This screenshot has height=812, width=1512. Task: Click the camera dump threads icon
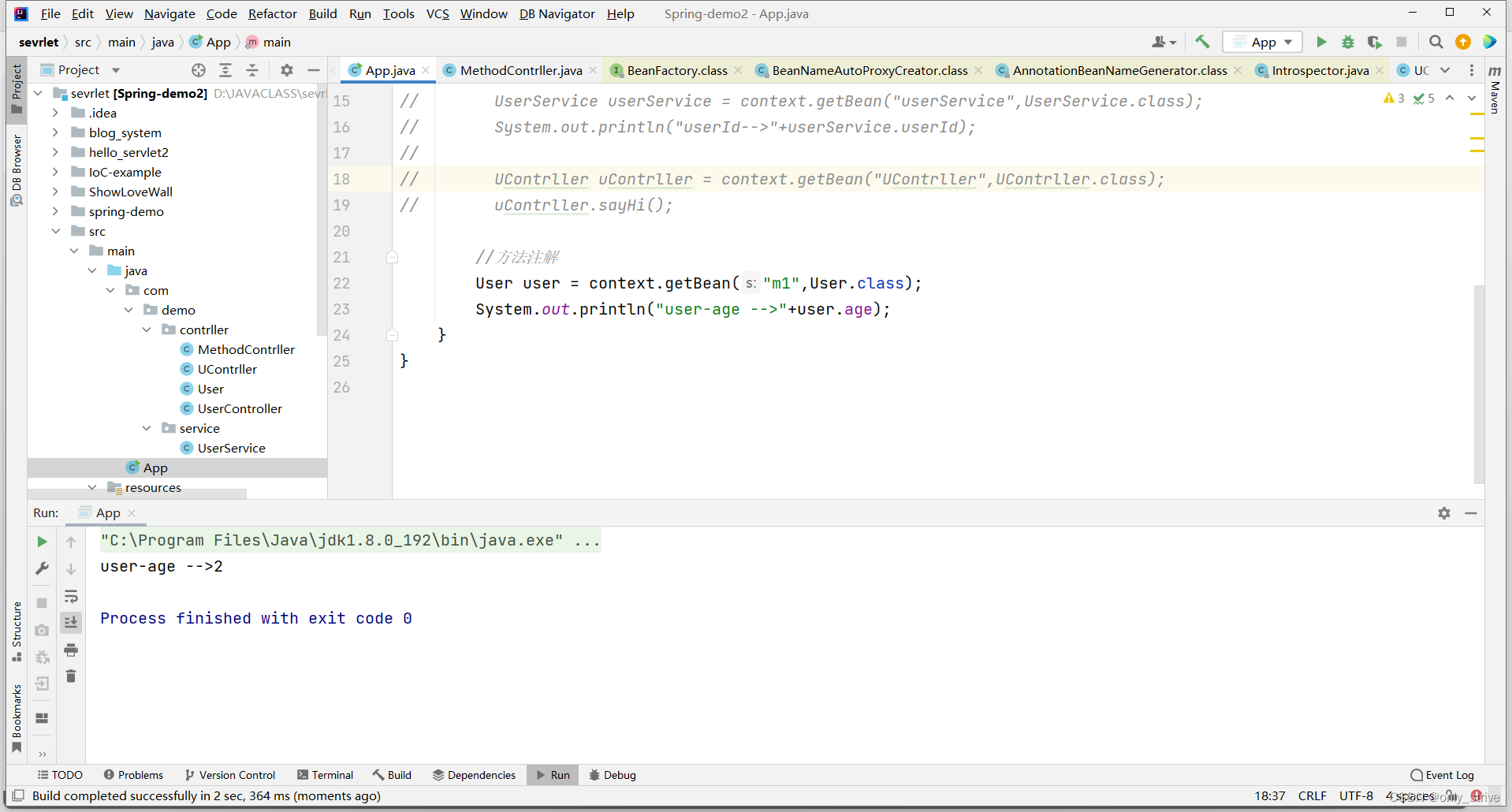pos(42,630)
